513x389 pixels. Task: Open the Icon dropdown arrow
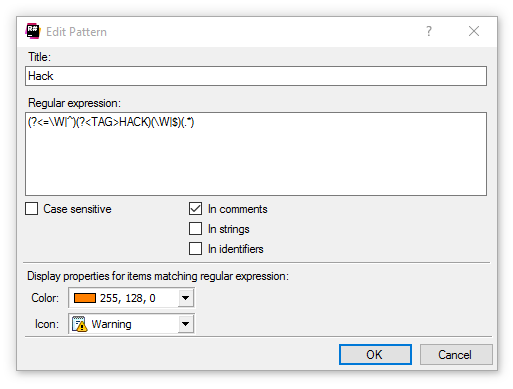click(x=186, y=324)
